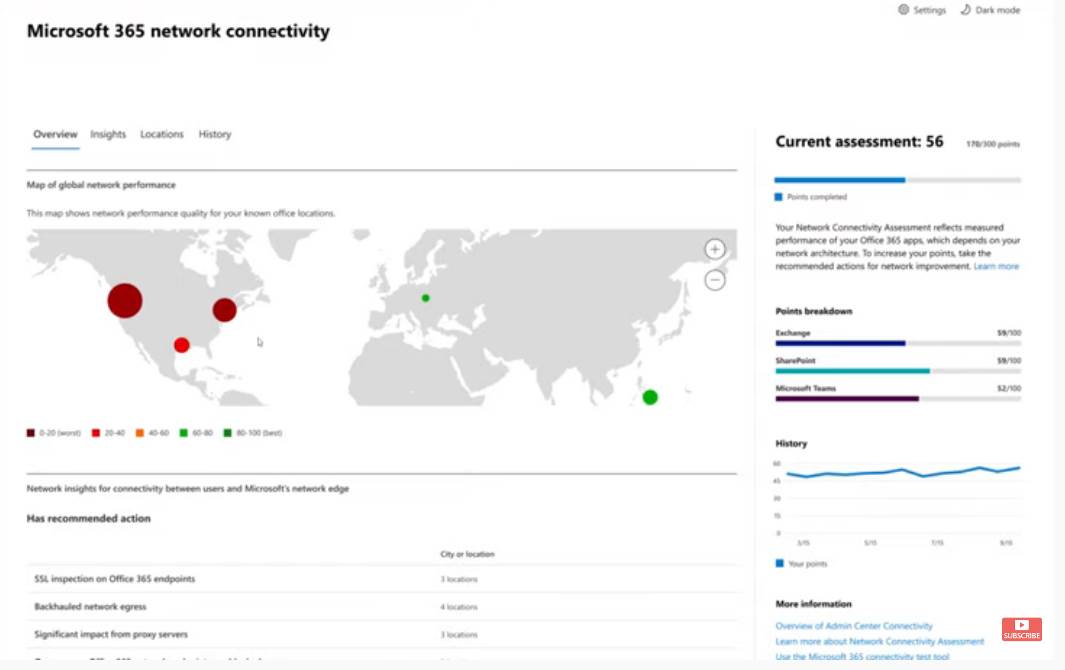1065x670 pixels.
Task: Click the small green circle in Europe
Action: click(x=426, y=298)
